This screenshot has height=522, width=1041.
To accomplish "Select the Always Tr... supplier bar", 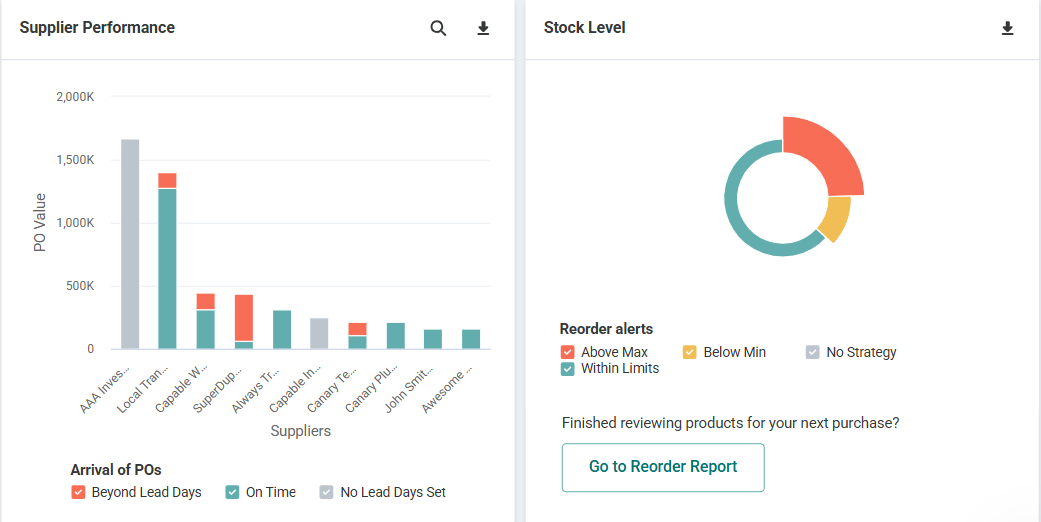I will (282, 329).
